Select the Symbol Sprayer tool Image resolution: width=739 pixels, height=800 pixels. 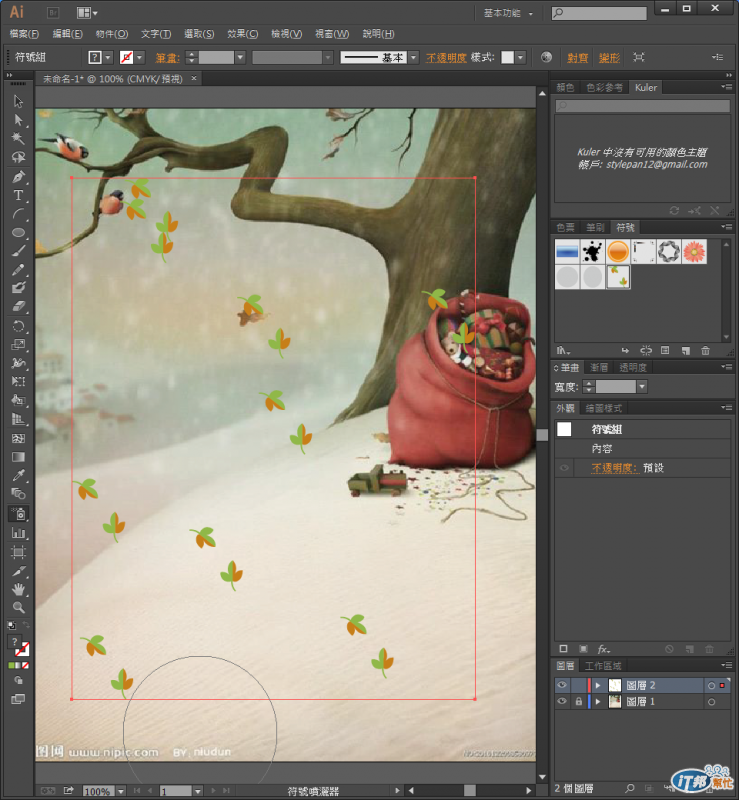tap(18, 514)
